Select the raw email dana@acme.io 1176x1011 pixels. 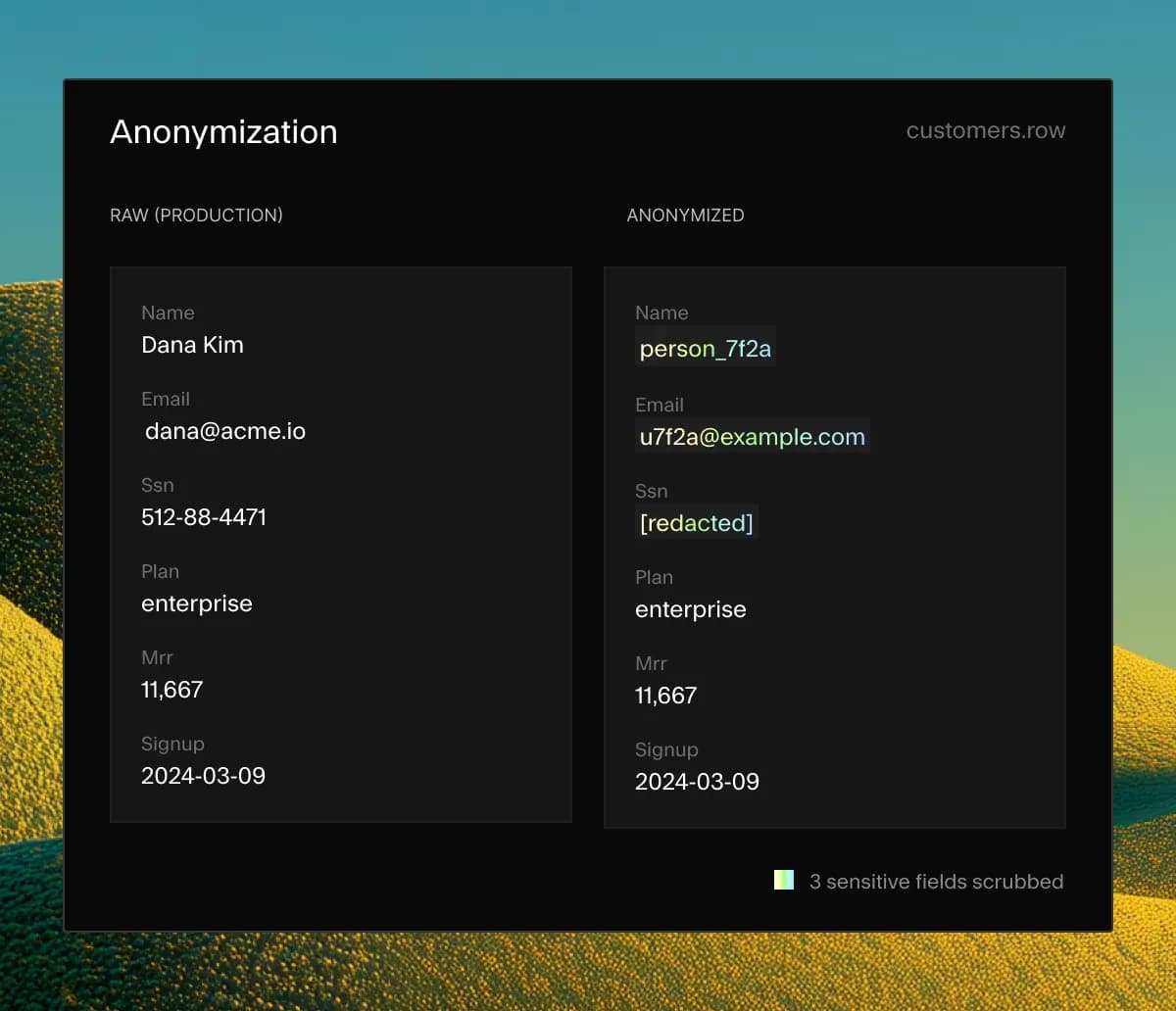[225, 431]
